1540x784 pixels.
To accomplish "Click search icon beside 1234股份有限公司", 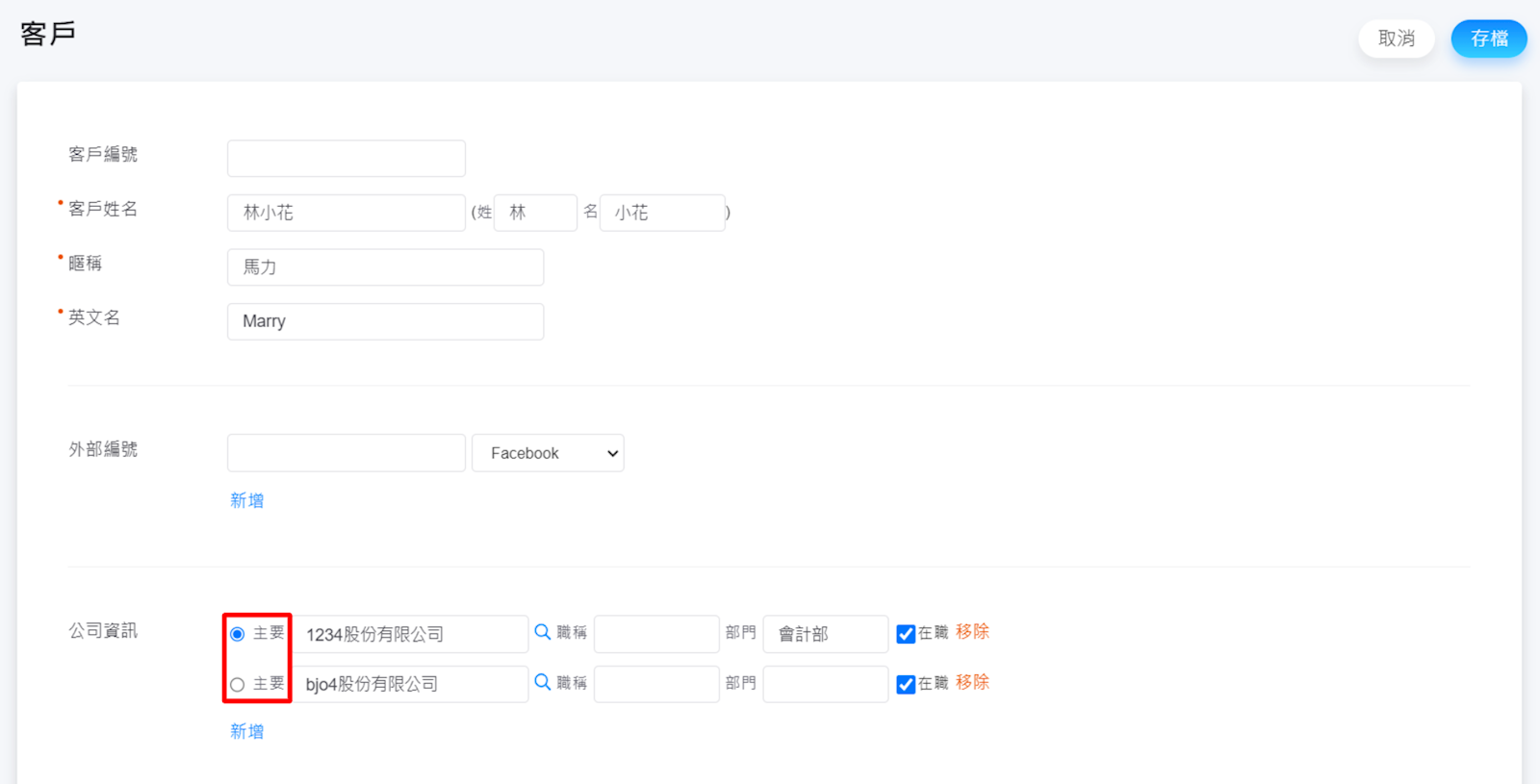I will coord(543,632).
